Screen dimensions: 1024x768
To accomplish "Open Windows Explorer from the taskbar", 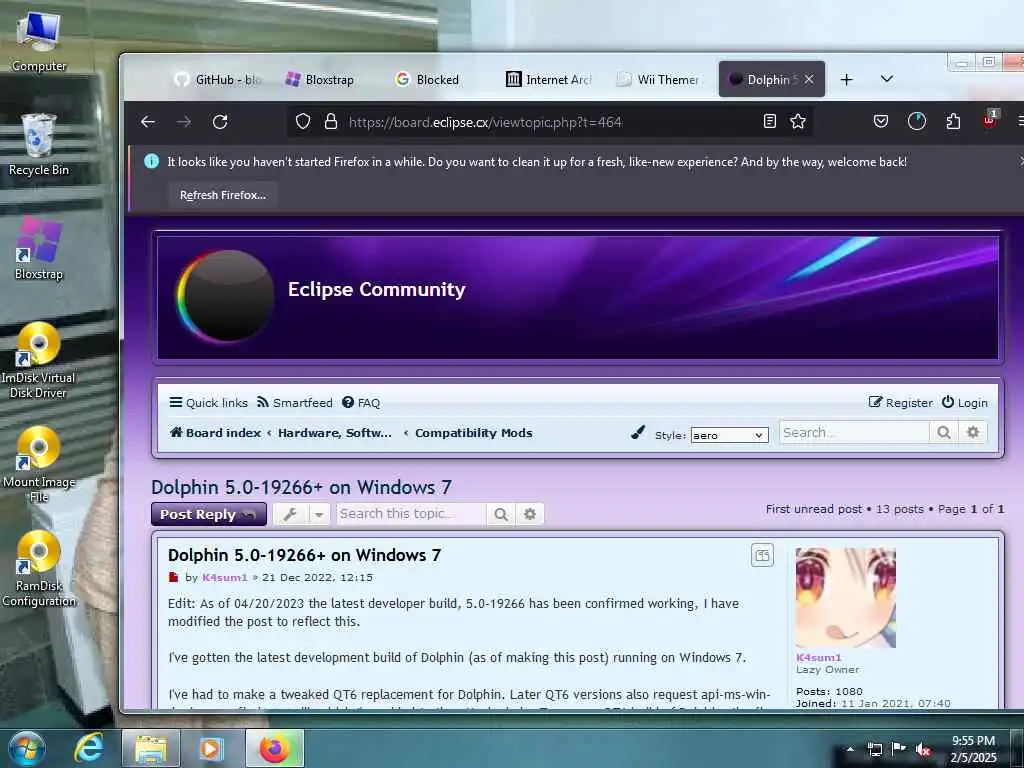I will click(x=151, y=748).
